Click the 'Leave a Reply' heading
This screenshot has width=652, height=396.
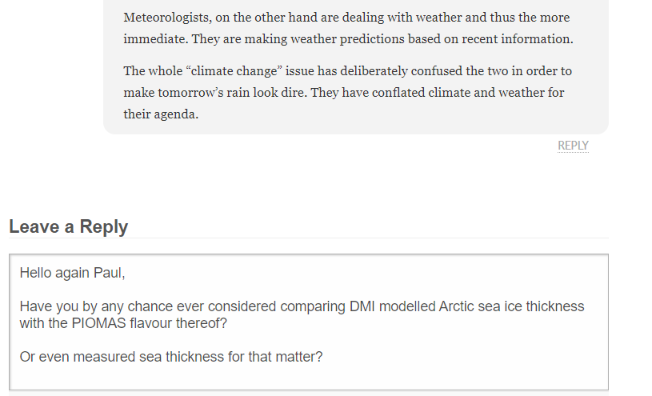(x=68, y=227)
